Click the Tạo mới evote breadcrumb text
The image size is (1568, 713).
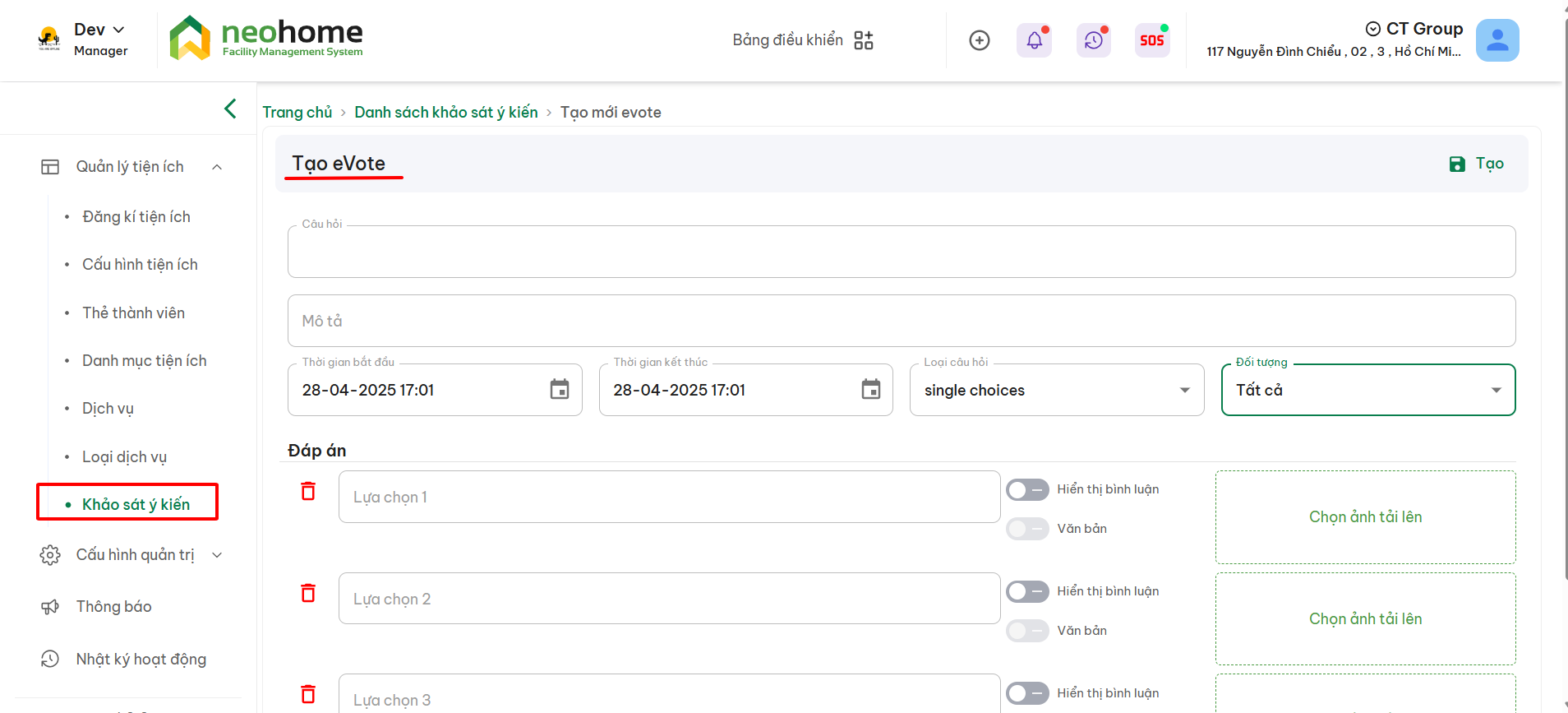coord(611,112)
